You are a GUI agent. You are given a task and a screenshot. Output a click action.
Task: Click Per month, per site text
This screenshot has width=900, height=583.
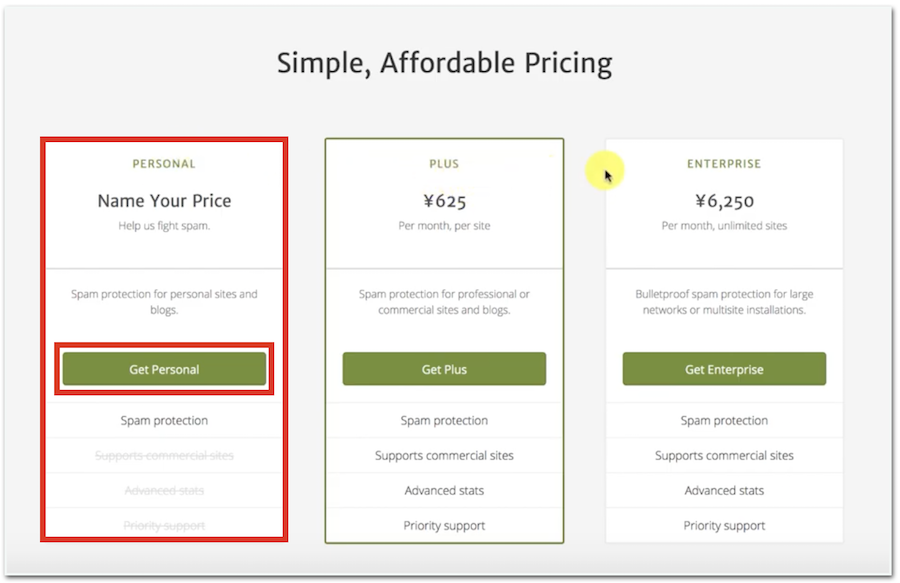point(444,226)
